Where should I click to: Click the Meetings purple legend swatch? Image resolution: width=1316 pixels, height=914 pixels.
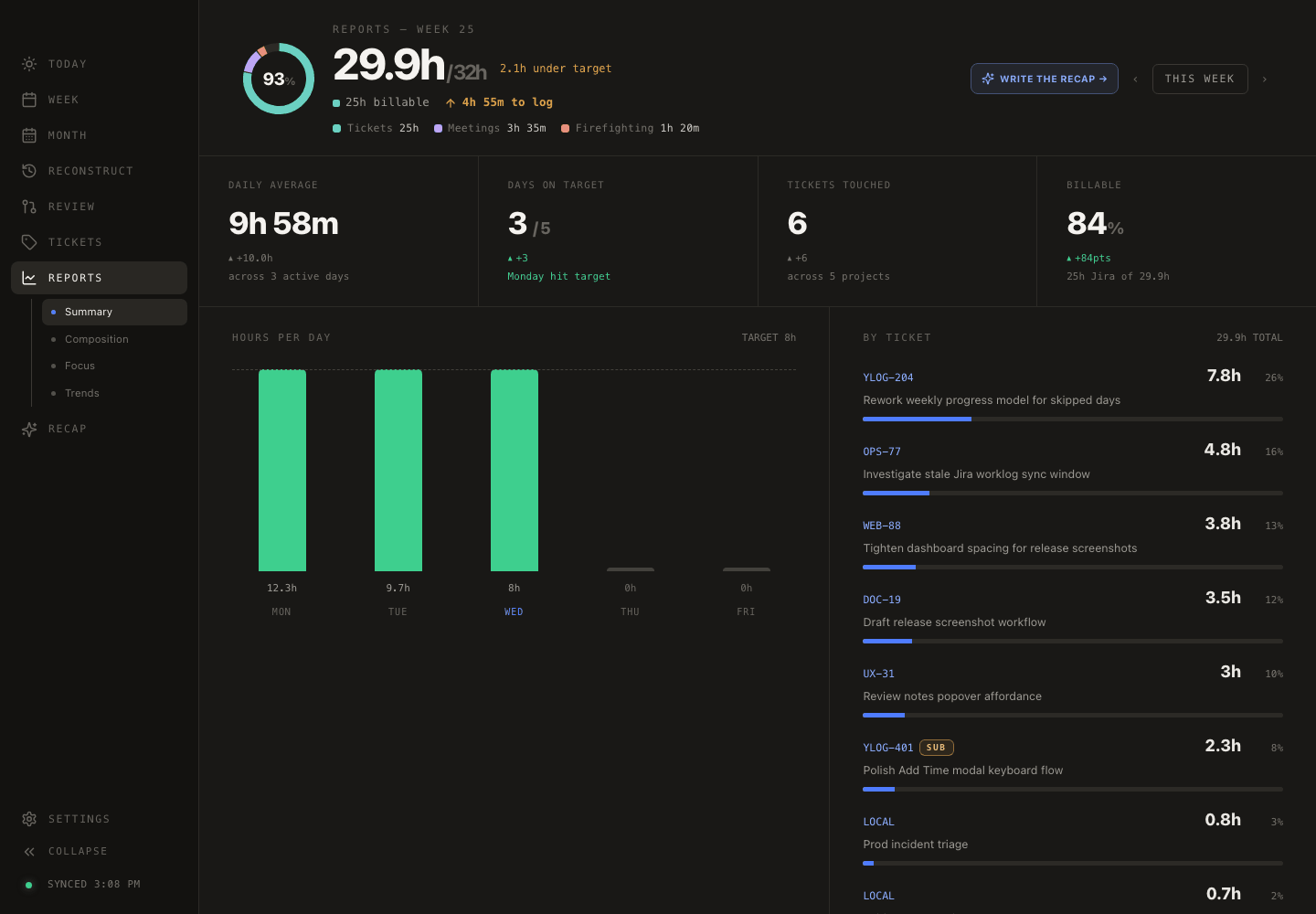(x=438, y=128)
